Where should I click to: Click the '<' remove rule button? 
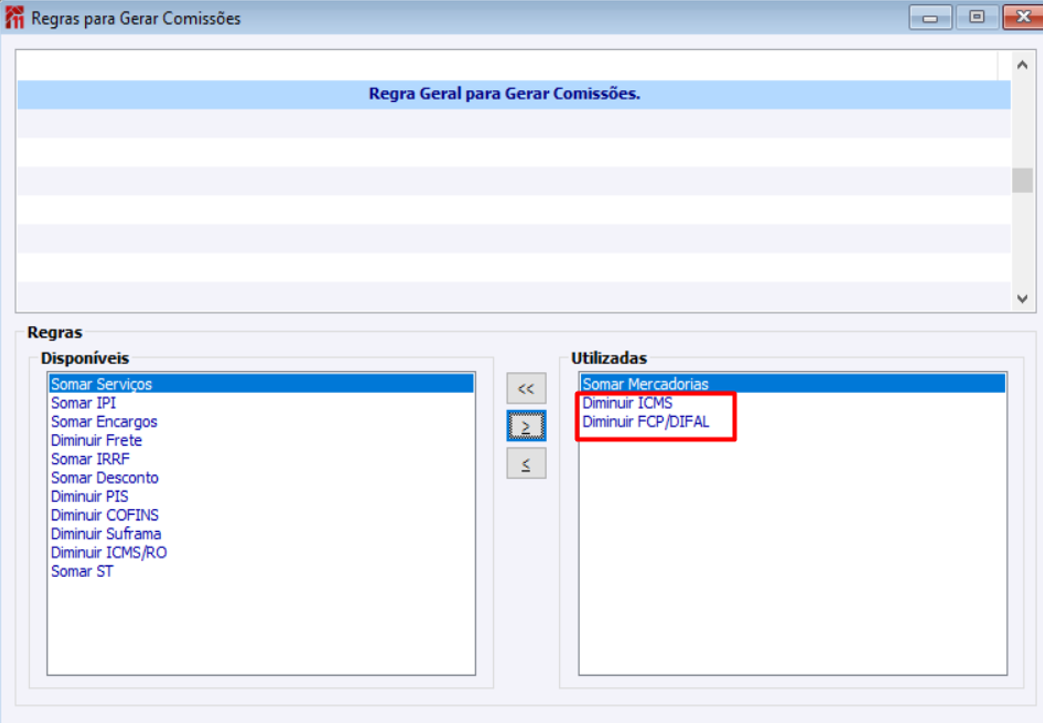click(x=526, y=464)
